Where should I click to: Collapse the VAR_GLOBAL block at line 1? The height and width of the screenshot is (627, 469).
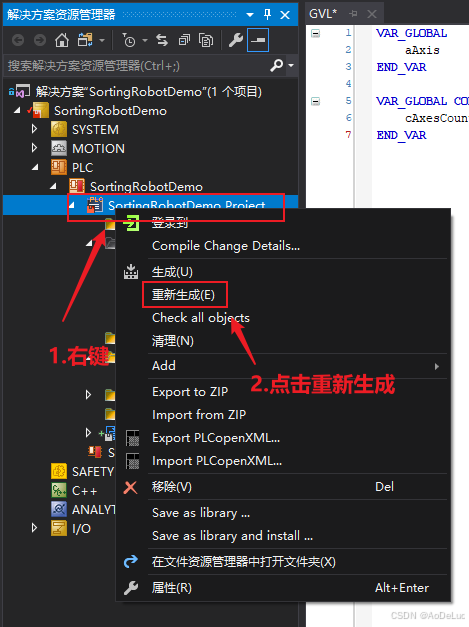tap(315, 33)
